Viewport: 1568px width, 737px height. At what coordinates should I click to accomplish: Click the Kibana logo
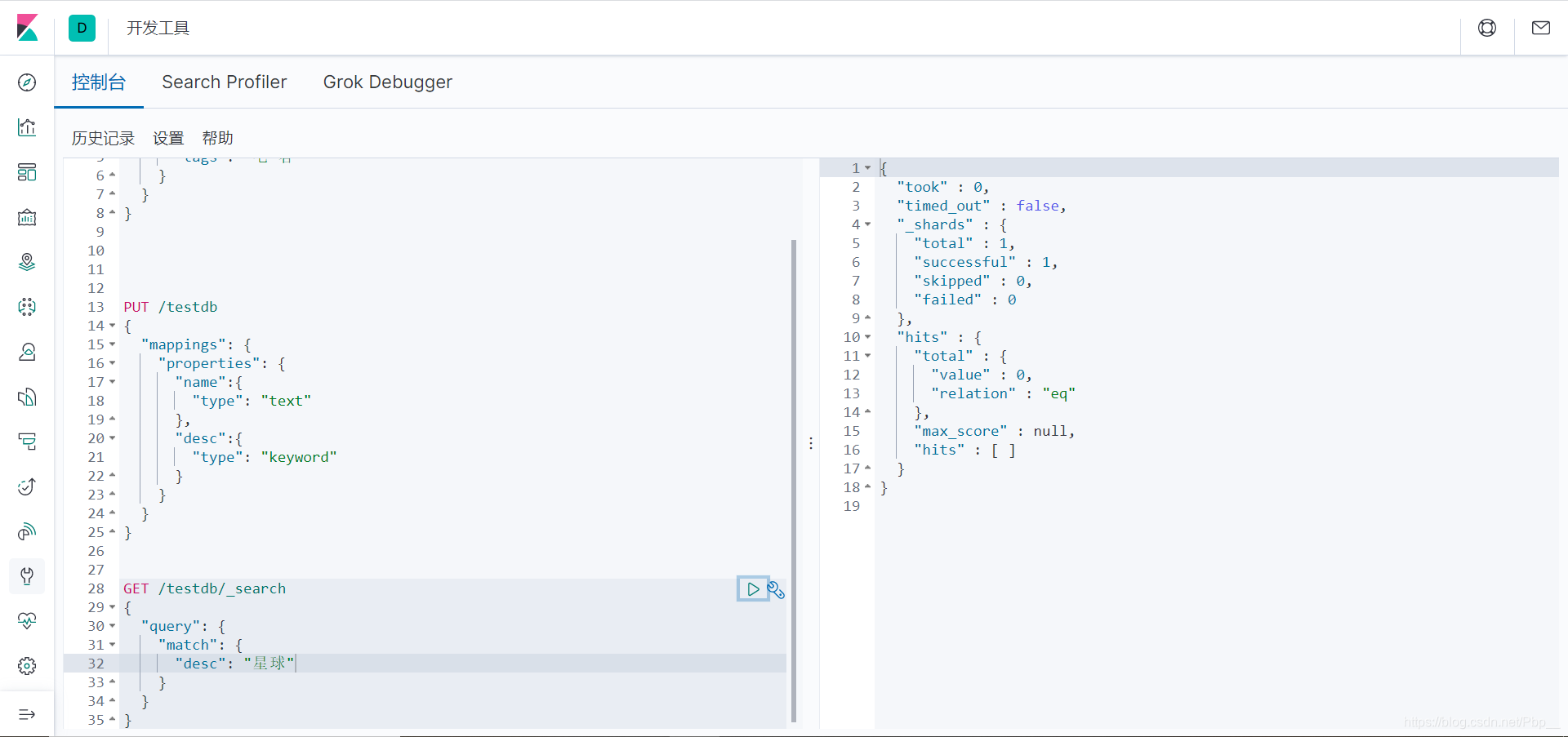[x=27, y=28]
